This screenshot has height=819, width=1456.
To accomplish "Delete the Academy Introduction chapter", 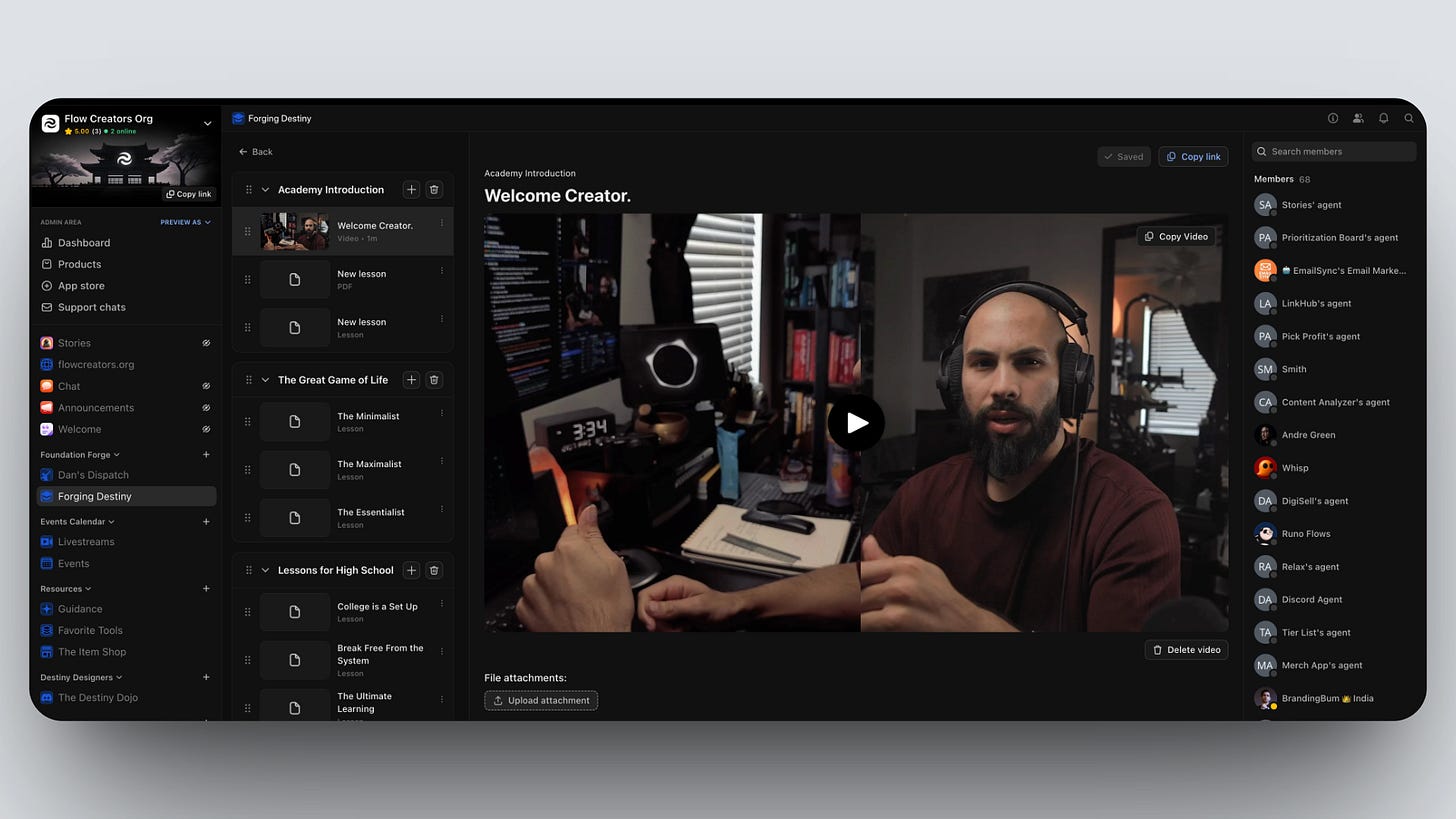I will (x=434, y=189).
